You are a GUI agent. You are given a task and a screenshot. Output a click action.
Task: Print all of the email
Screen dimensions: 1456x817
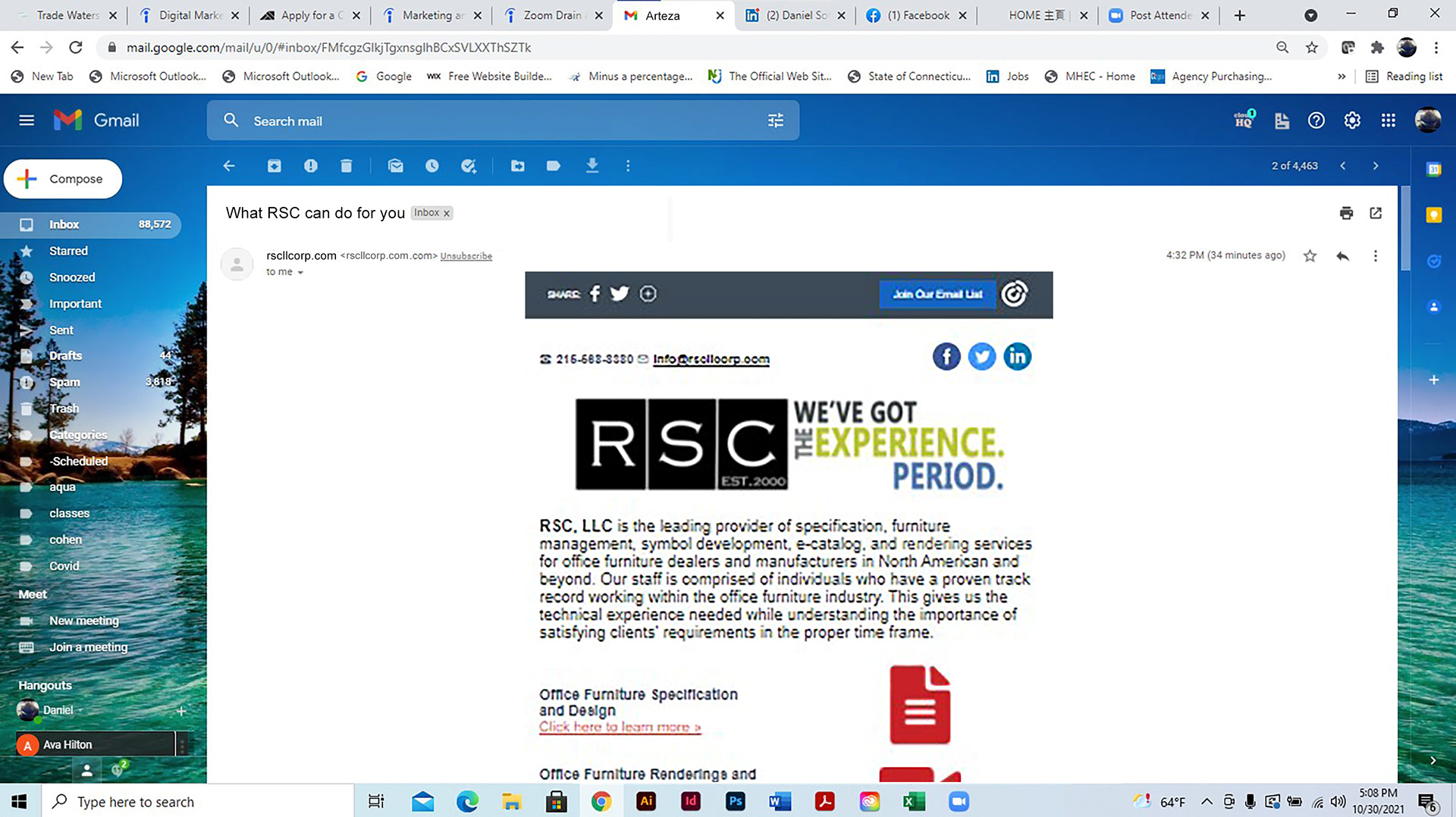pos(1347,213)
